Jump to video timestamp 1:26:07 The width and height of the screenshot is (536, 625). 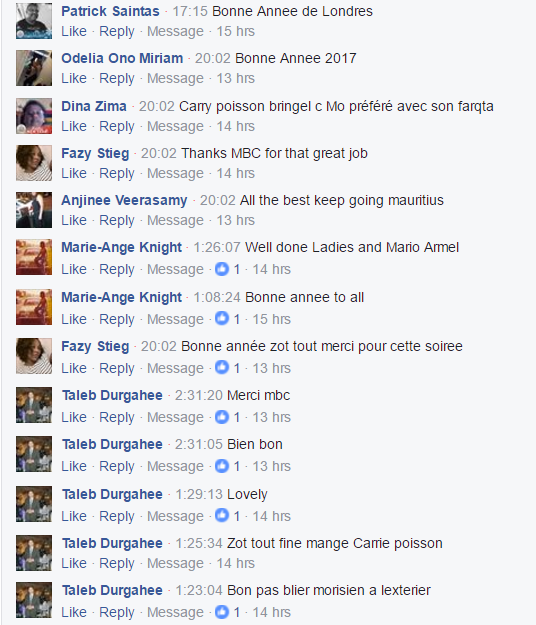coord(217,247)
